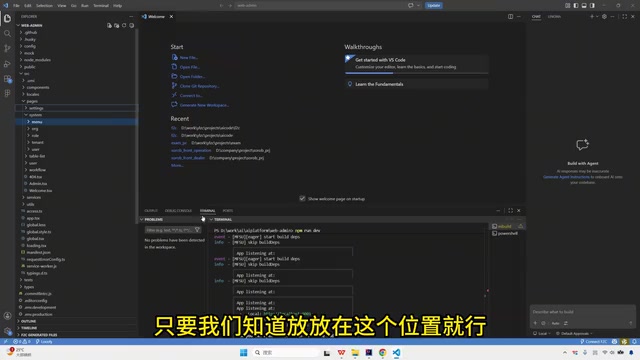Screen dimensions: 640x360
Task: Click Clone Git Repository link
Action: [x=200, y=86]
